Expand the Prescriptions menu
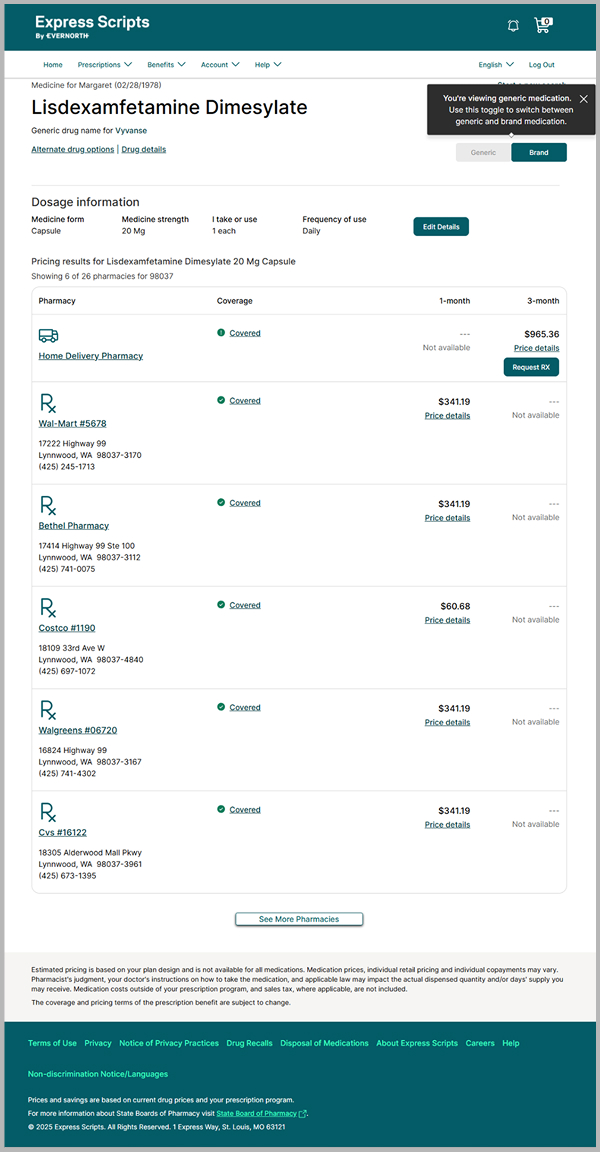600x1152 pixels. click(104, 65)
